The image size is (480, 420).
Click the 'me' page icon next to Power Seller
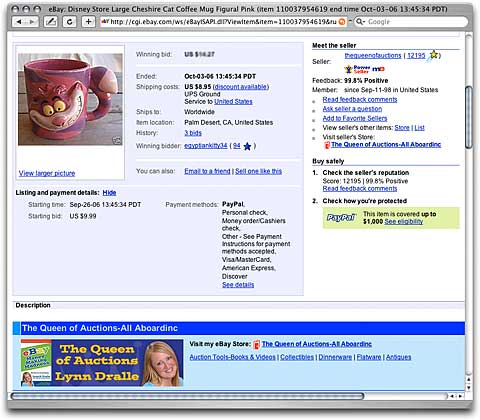point(378,69)
